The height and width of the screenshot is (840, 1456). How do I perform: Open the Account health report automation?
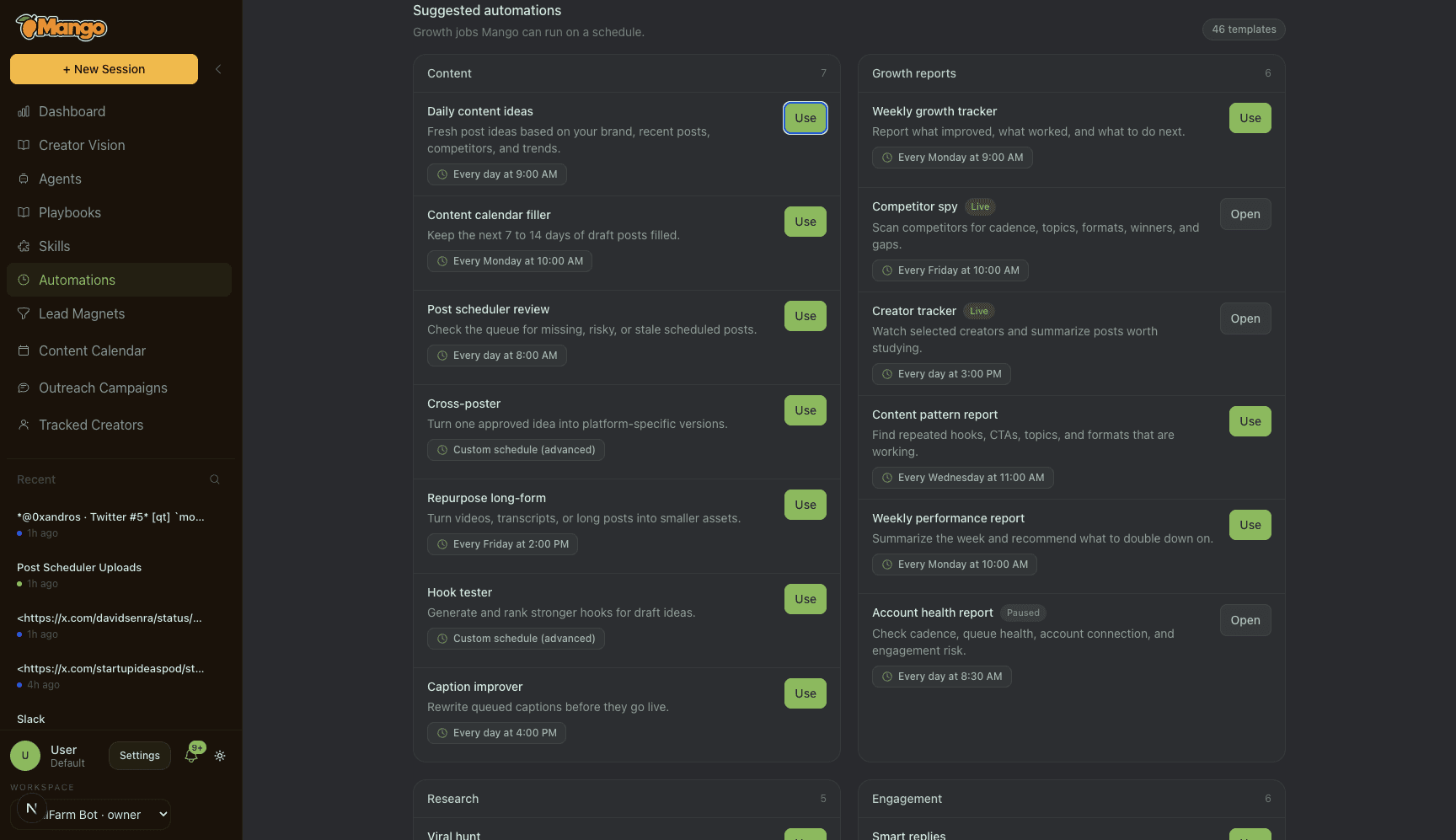click(1245, 620)
